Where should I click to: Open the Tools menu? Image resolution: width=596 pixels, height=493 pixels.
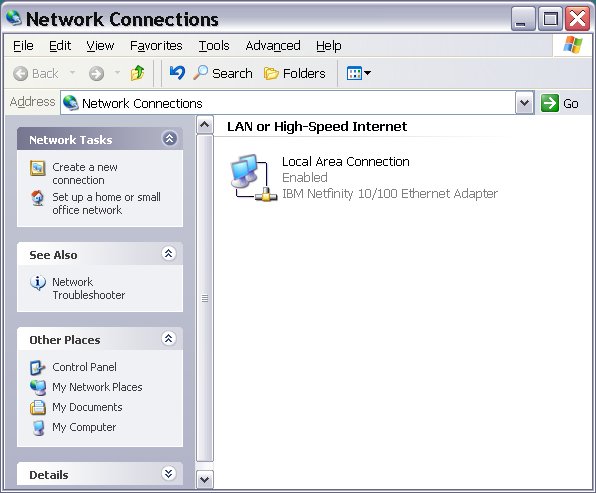coord(214,46)
